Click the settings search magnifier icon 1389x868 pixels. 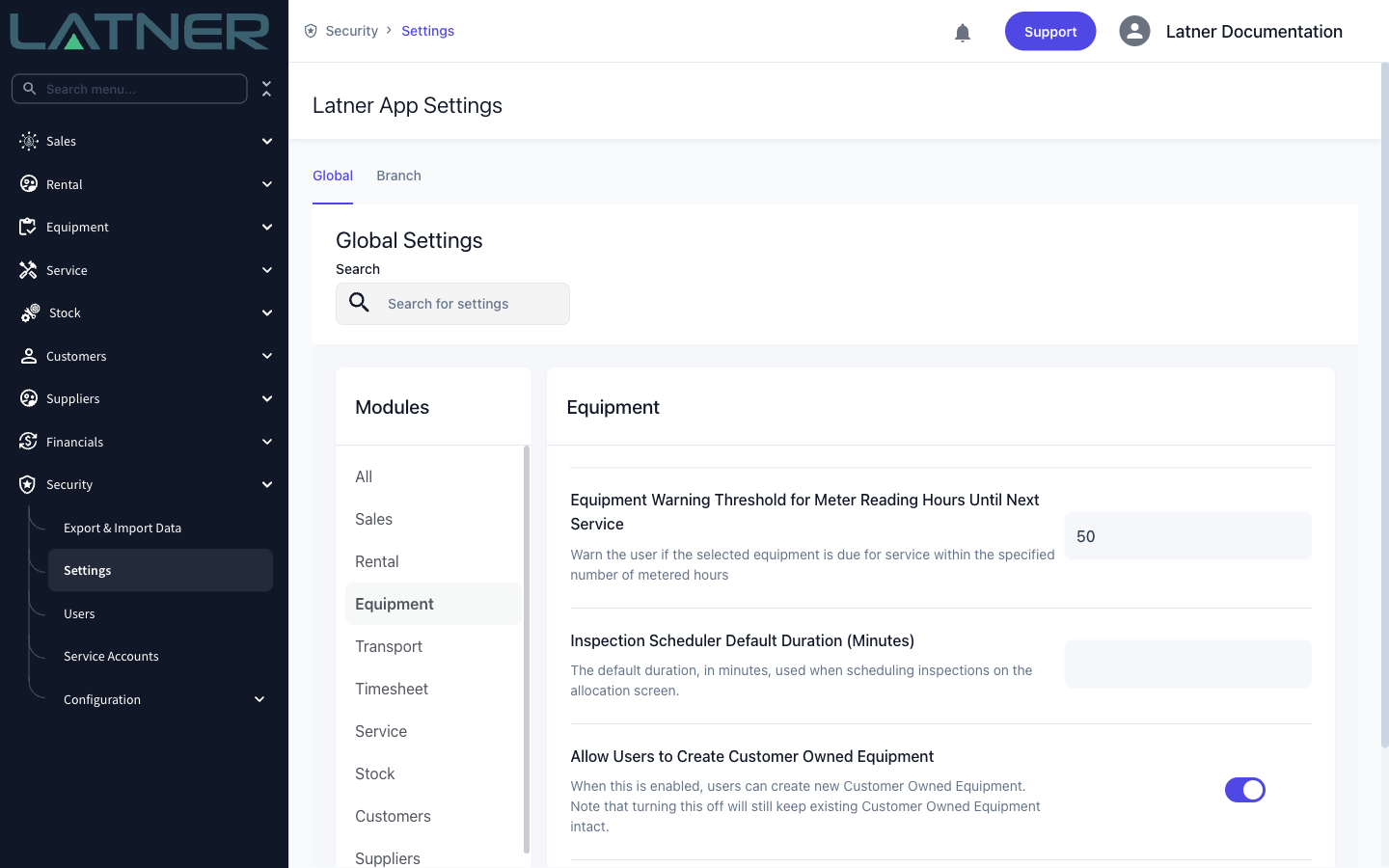click(360, 303)
